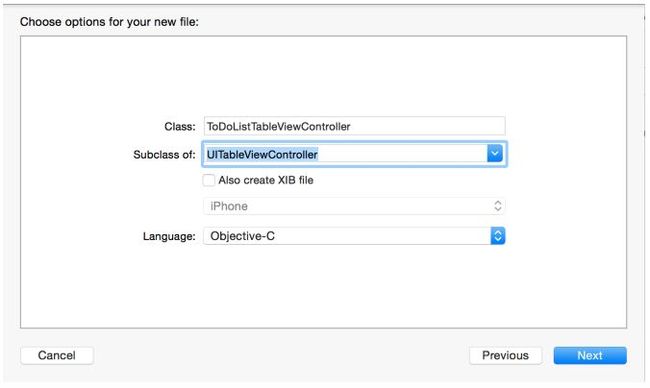The height and width of the screenshot is (388, 650).
Task: Click the Also create XIB file label
Action: click(266, 180)
